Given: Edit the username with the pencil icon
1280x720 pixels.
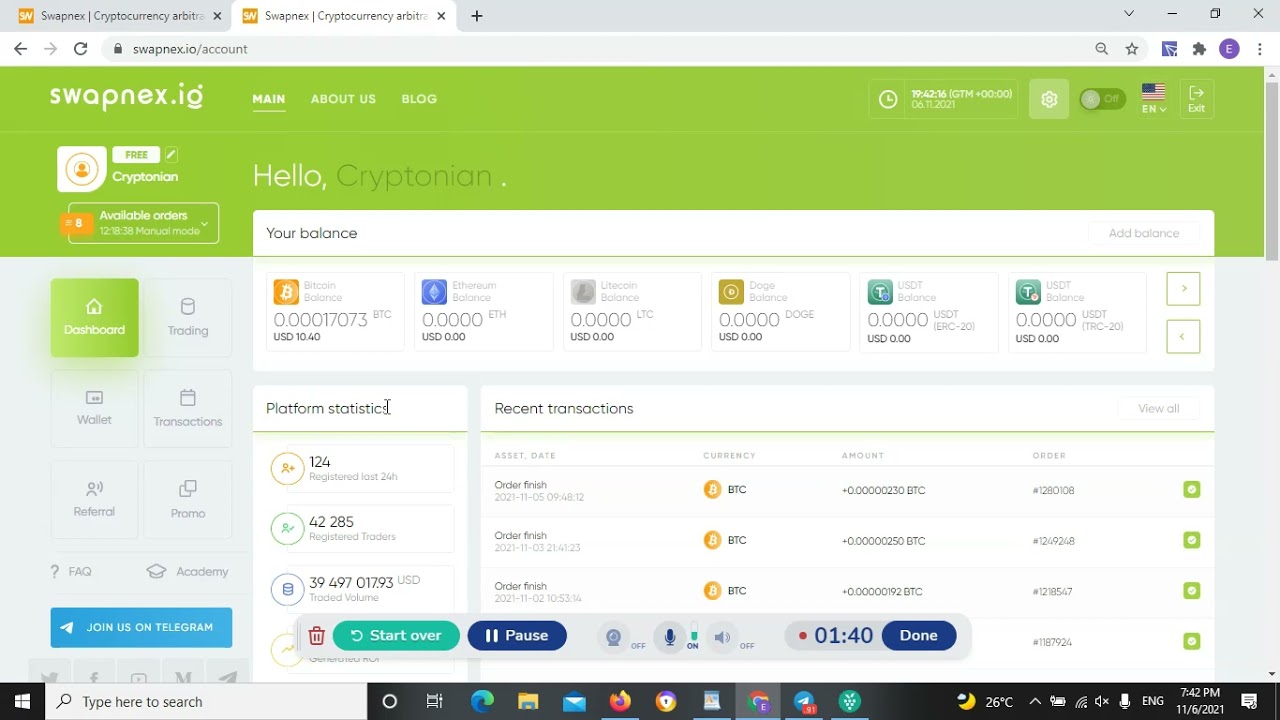Looking at the screenshot, I should point(171,155).
